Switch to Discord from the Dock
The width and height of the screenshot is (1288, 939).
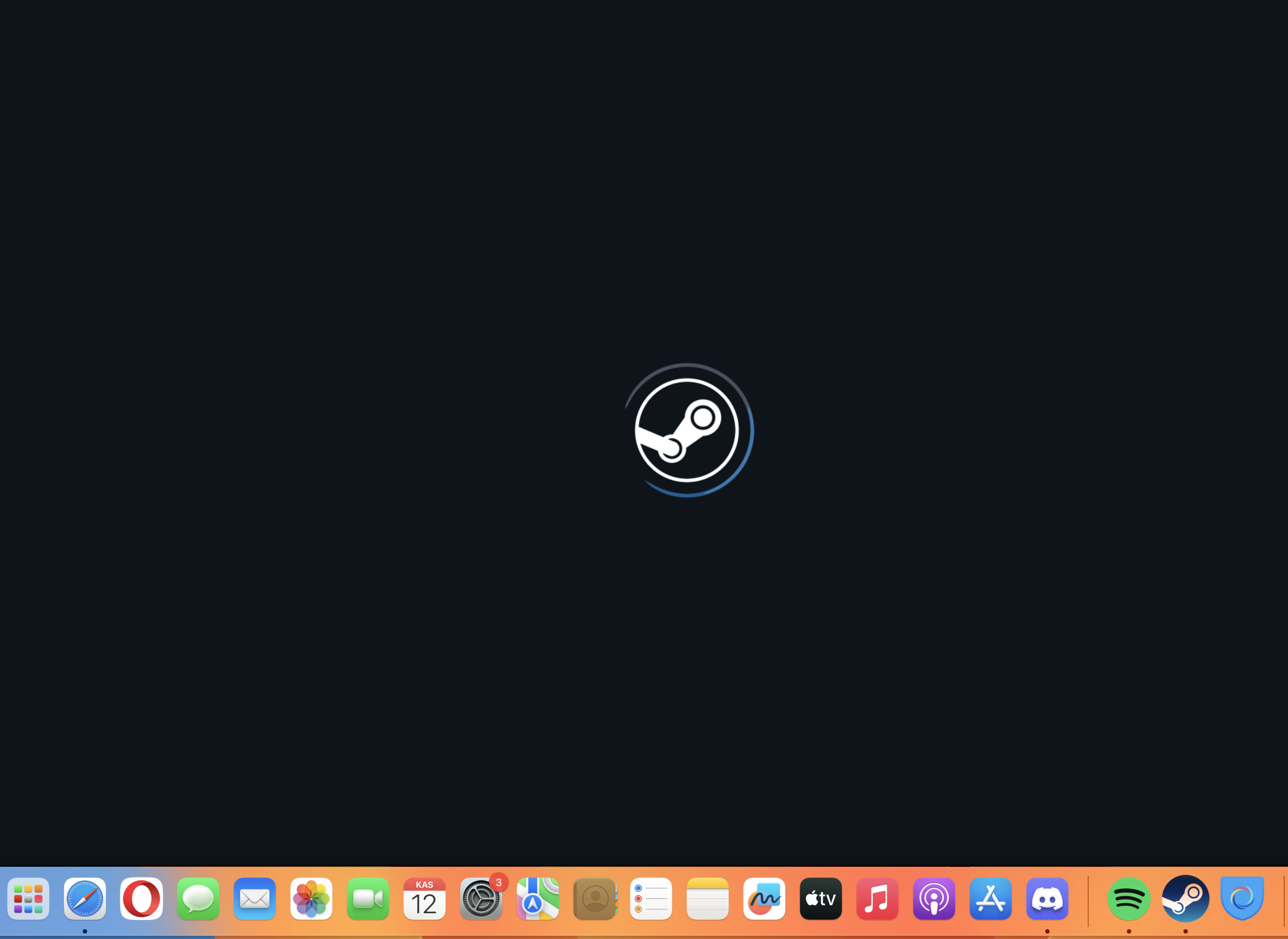tap(1047, 899)
